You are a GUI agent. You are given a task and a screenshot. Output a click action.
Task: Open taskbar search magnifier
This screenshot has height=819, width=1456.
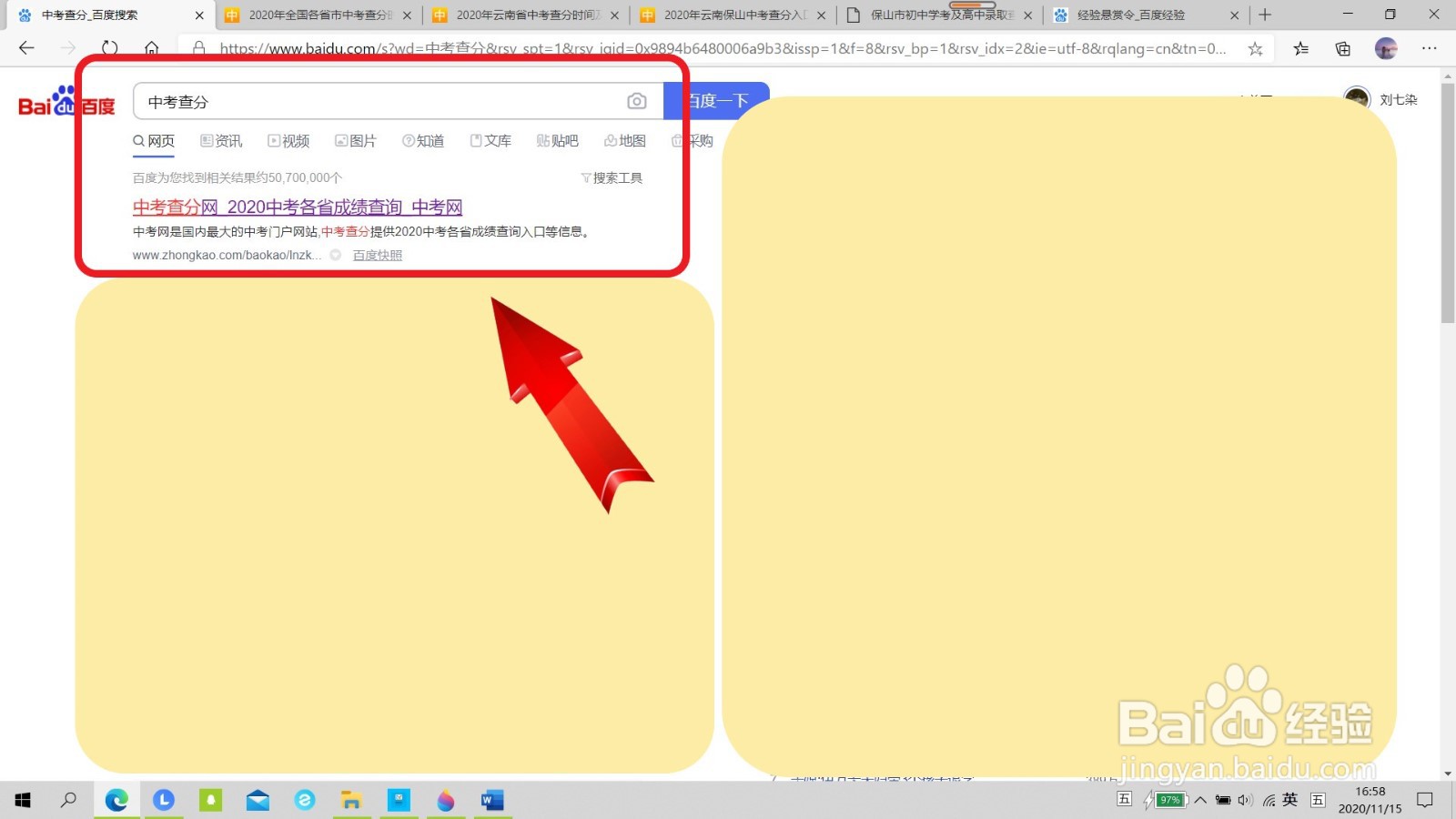[x=68, y=800]
